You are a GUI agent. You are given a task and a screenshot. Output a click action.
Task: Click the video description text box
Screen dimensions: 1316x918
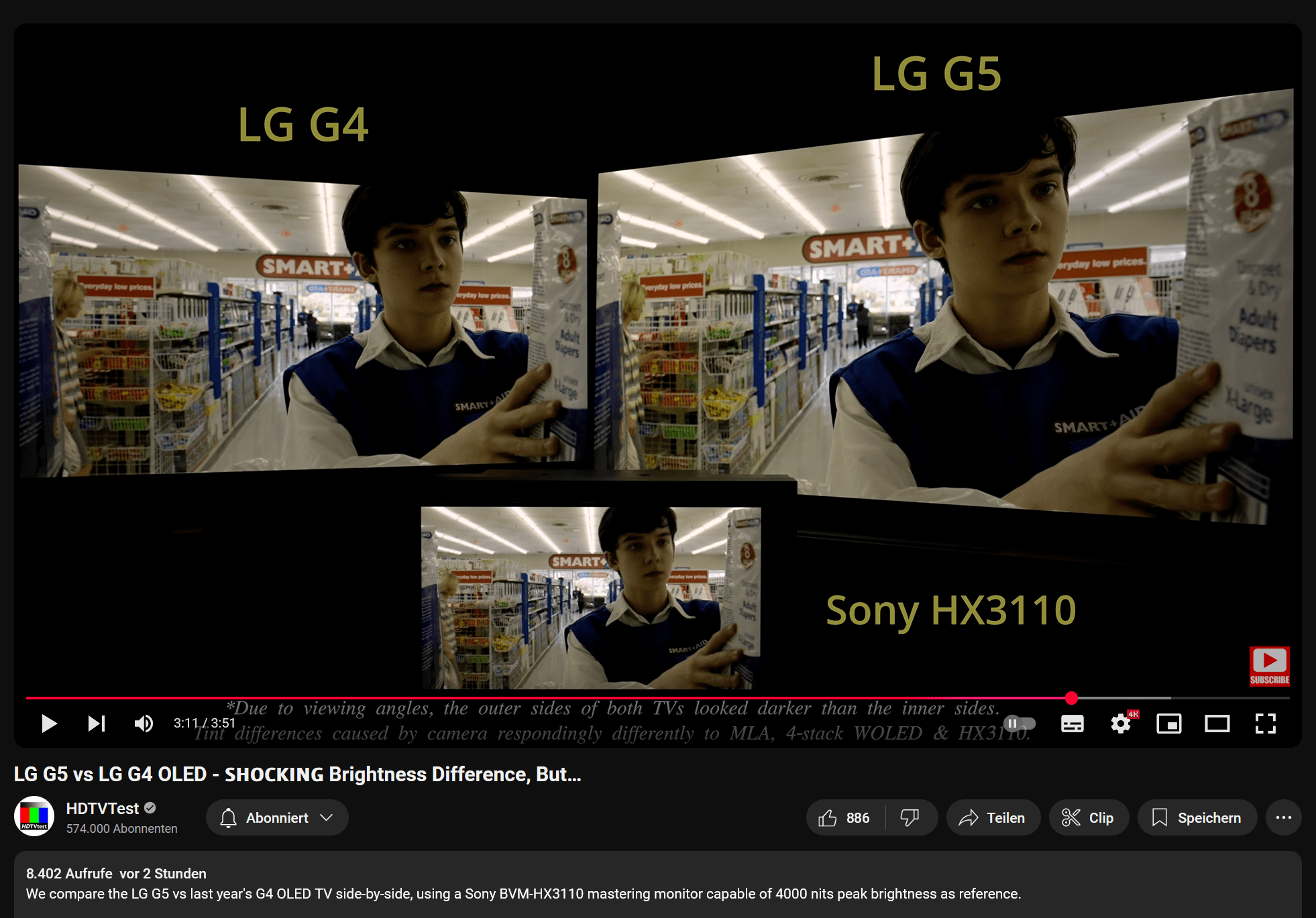point(657,884)
